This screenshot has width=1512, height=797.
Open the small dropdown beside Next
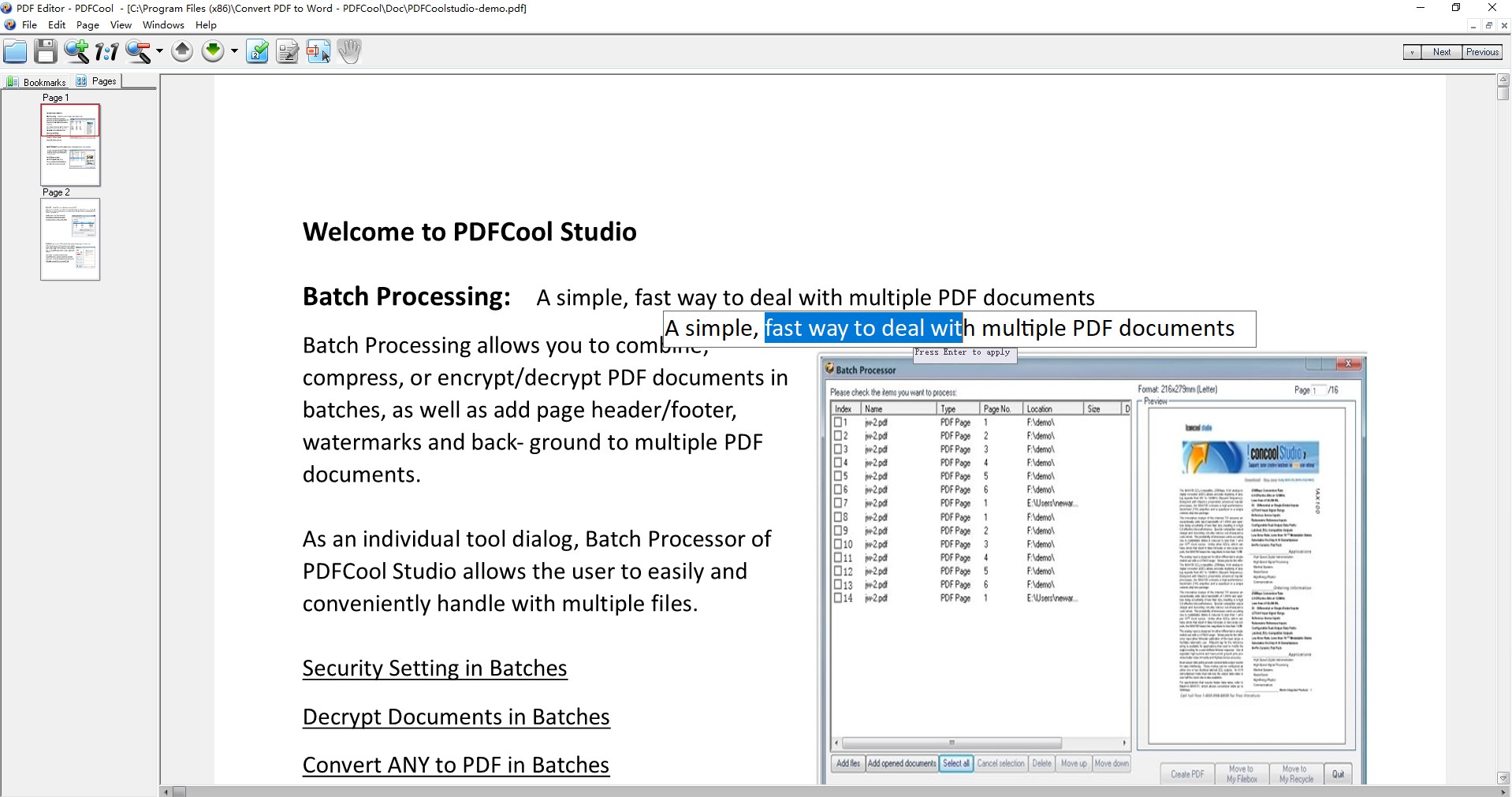click(1412, 52)
